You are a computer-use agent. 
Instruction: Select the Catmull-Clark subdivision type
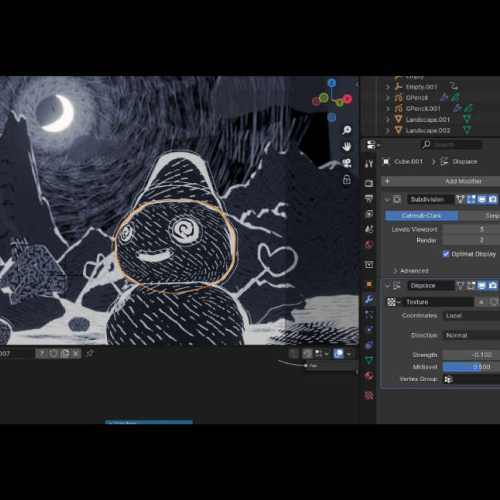[422, 216]
